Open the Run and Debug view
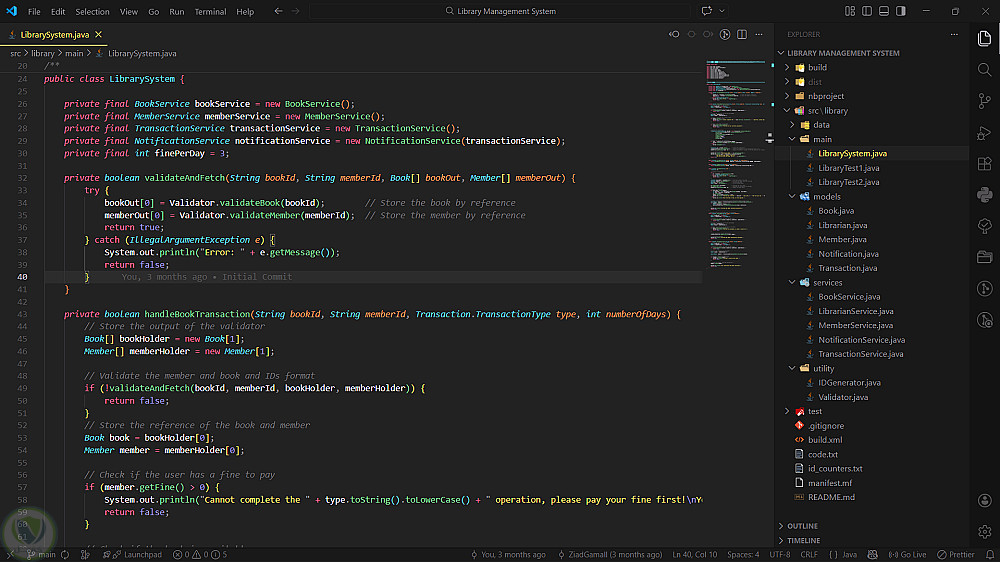The image size is (1000, 562). 985,133
